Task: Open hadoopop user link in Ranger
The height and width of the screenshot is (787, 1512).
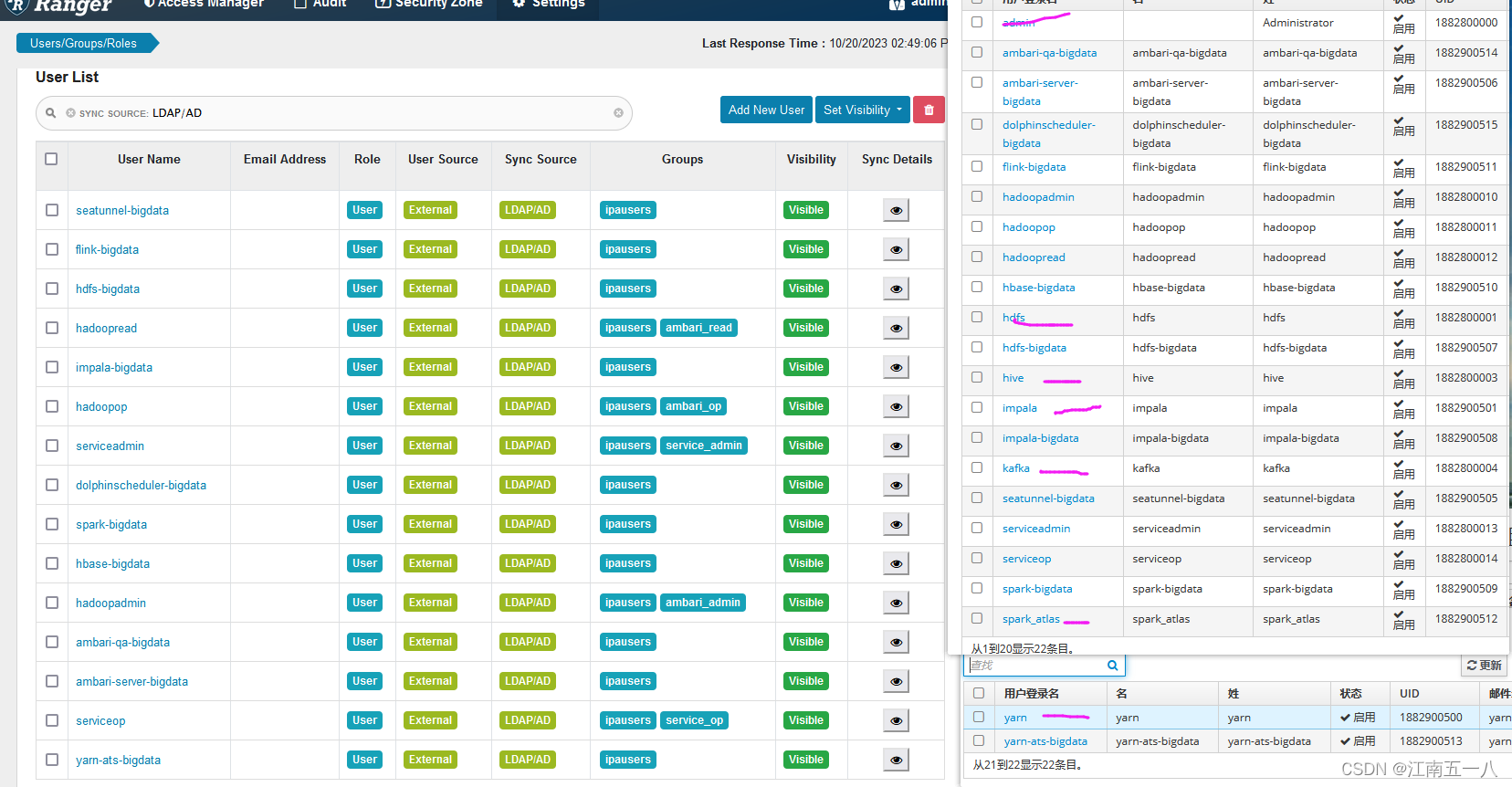Action: point(101,407)
